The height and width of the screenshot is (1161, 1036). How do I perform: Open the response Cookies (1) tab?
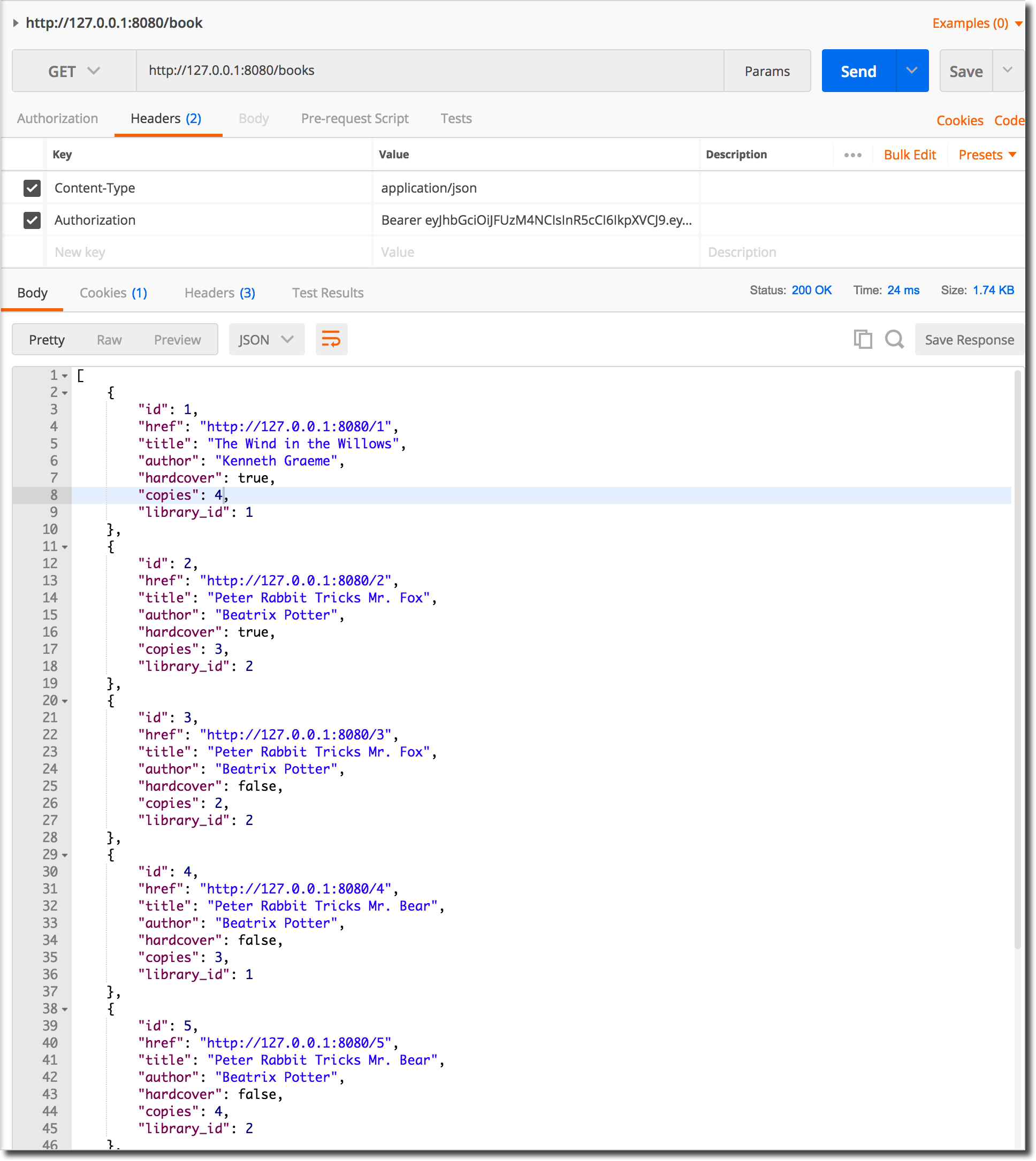coord(113,293)
